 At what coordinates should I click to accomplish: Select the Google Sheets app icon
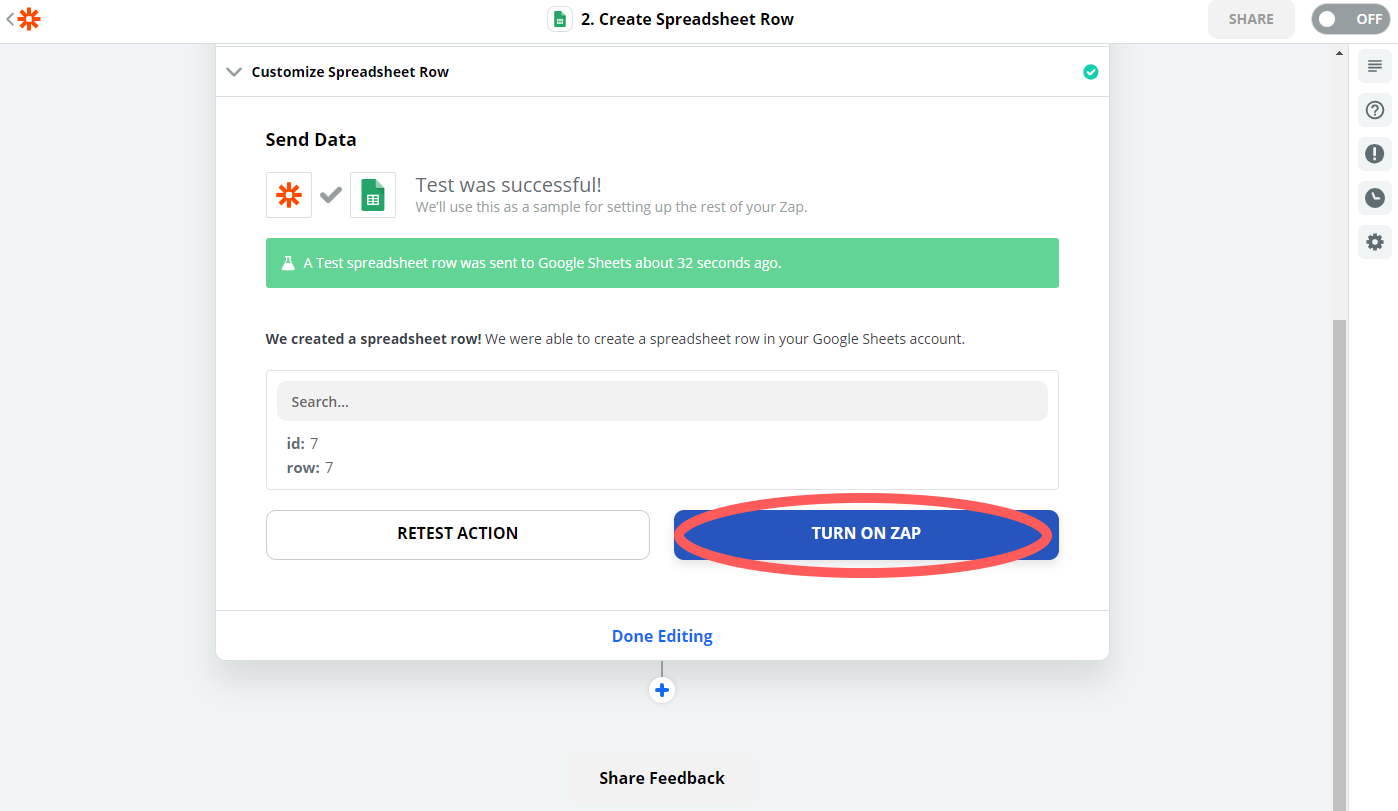click(373, 194)
